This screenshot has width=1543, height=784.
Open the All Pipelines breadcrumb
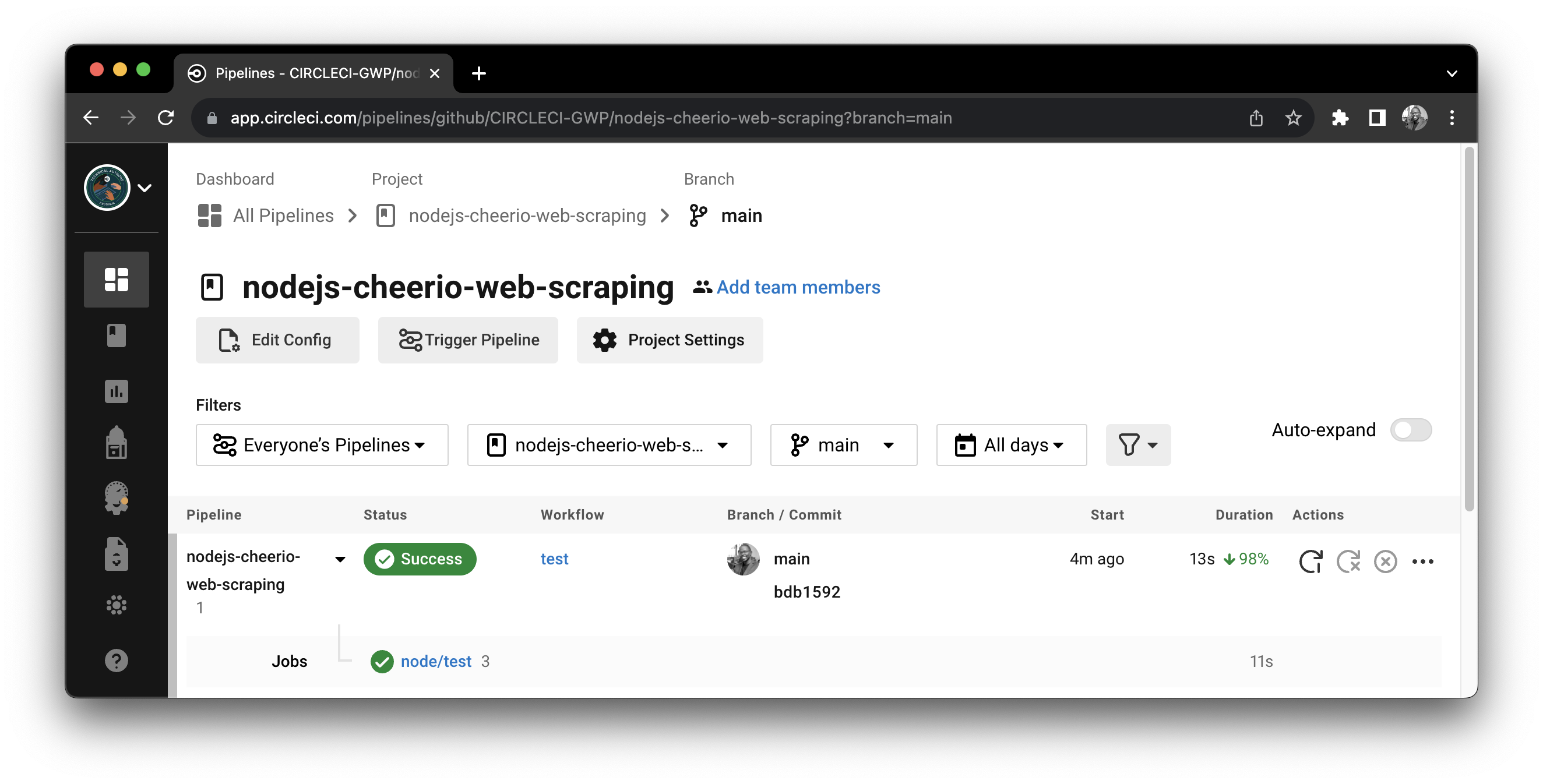(x=283, y=216)
